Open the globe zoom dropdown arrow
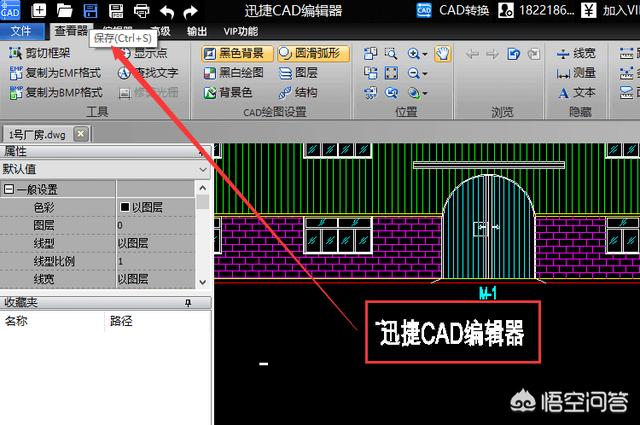 click(x=425, y=93)
